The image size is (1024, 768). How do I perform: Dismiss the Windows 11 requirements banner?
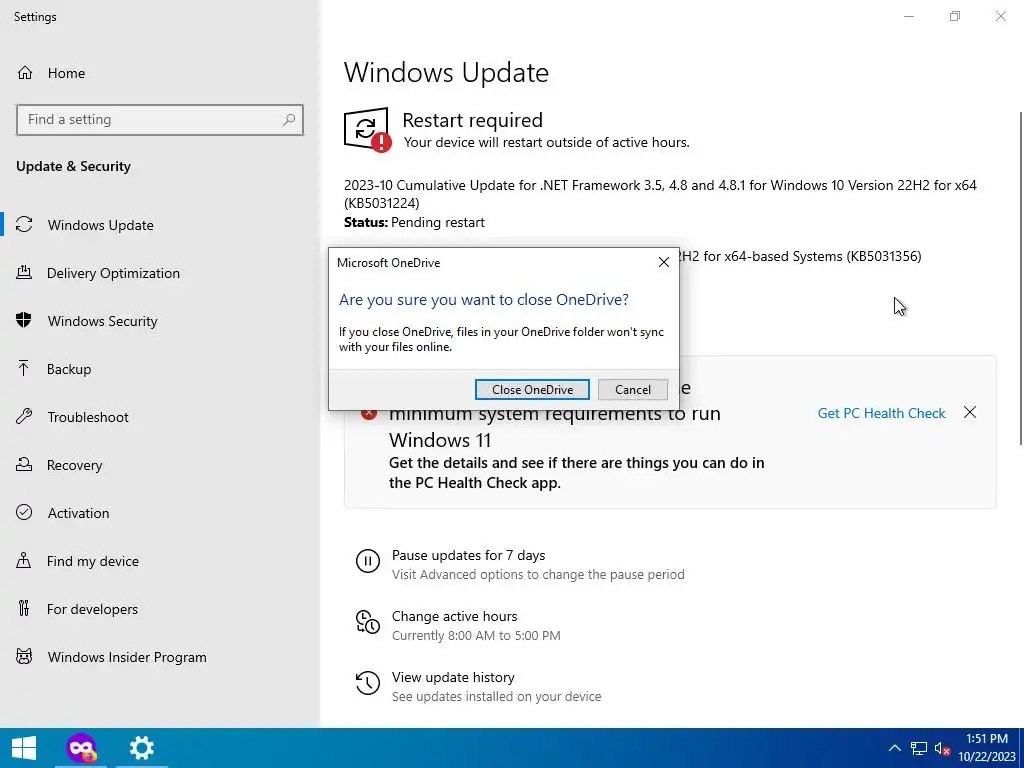point(970,412)
